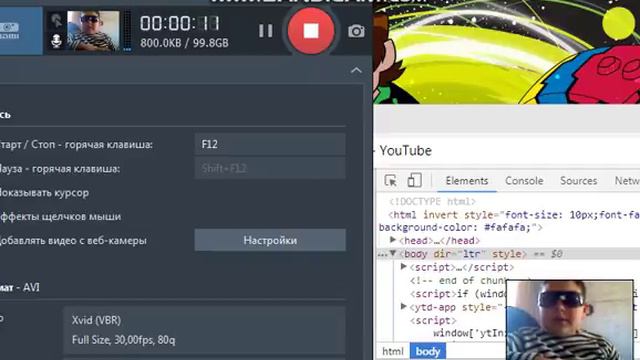
Task: Expand the first script node
Action: pyautogui.click(x=404, y=267)
